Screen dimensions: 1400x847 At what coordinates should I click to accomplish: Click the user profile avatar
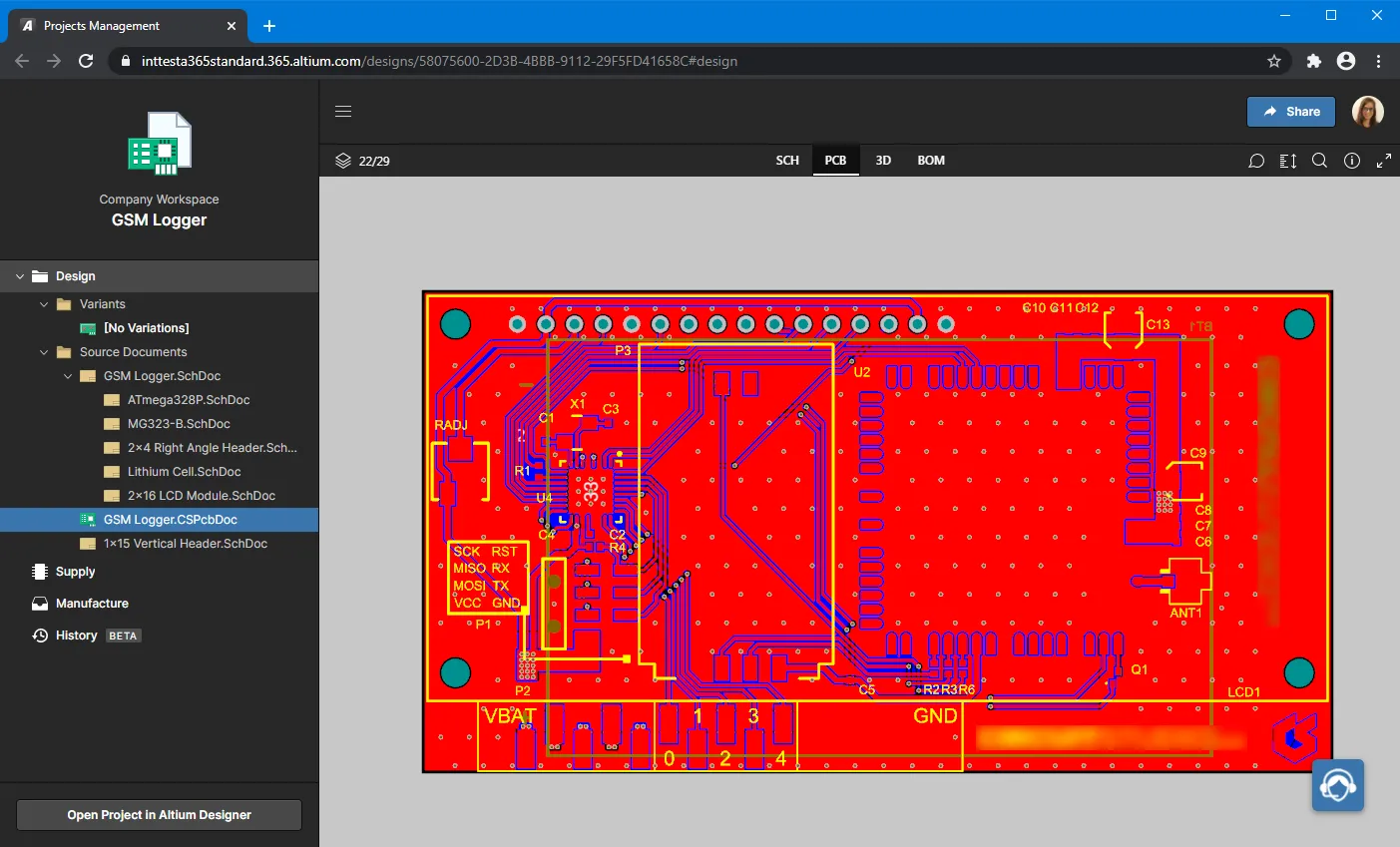1367,112
